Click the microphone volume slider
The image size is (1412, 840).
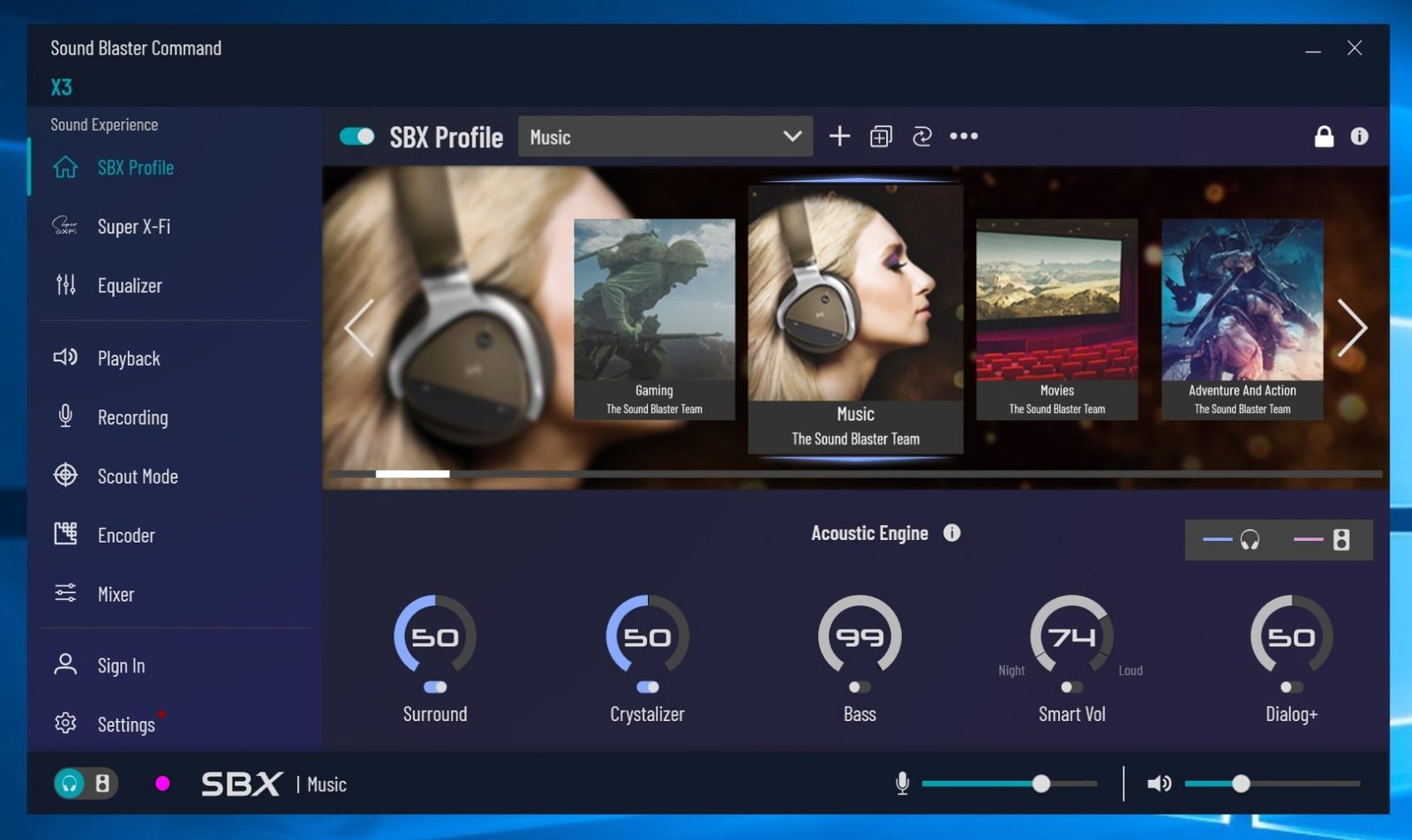click(x=1010, y=784)
